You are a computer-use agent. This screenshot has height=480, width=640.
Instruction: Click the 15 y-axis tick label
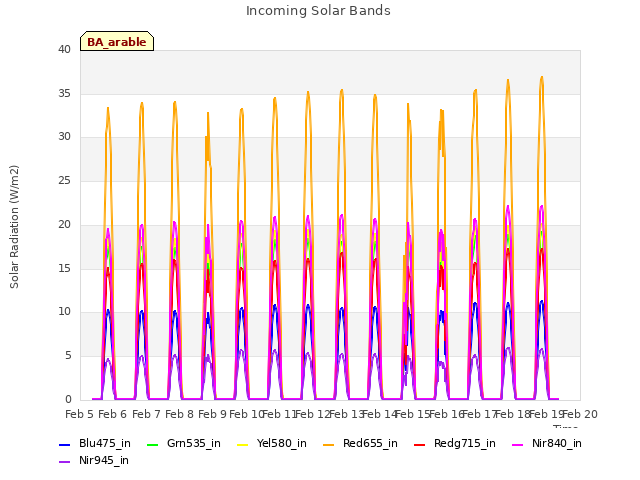tap(64, 268)
